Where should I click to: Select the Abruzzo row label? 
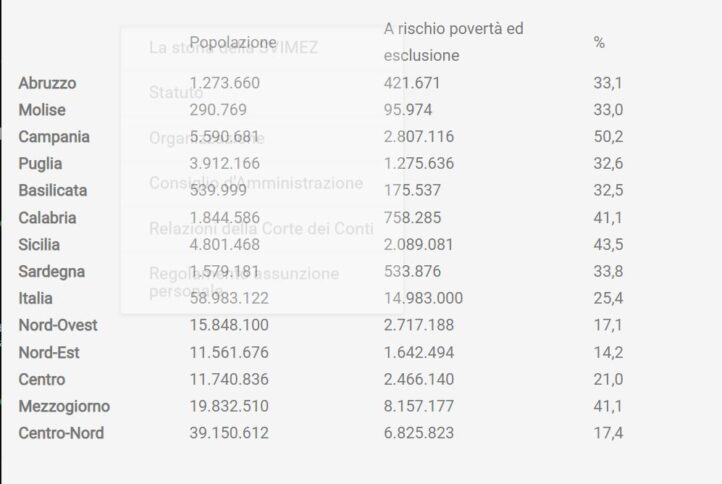47,83
